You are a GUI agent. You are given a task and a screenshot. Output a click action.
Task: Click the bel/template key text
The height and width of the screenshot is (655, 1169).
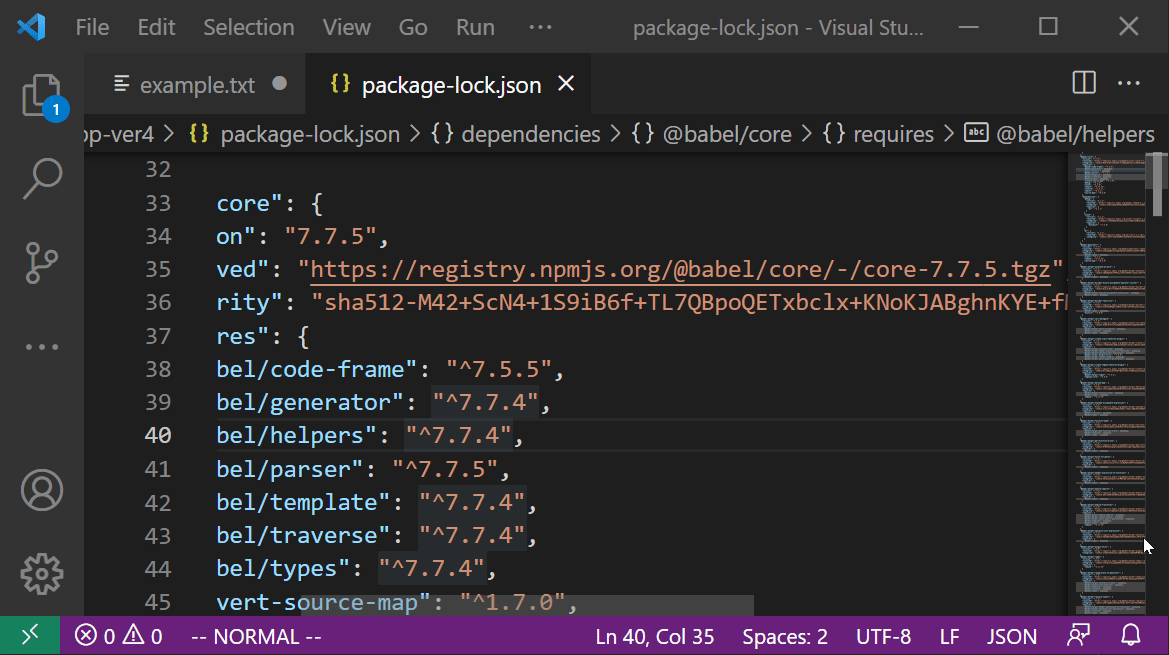(x=303, y=502)
